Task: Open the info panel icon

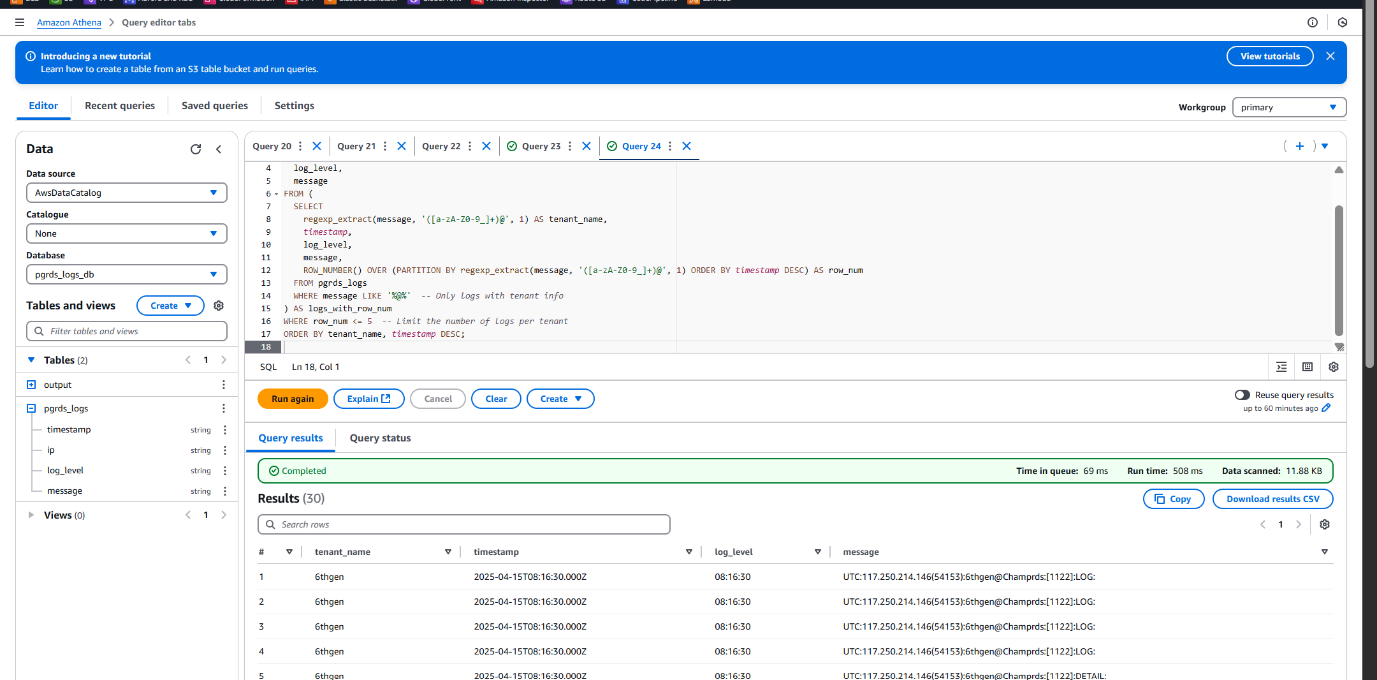Action: (x=1313, y=22)
